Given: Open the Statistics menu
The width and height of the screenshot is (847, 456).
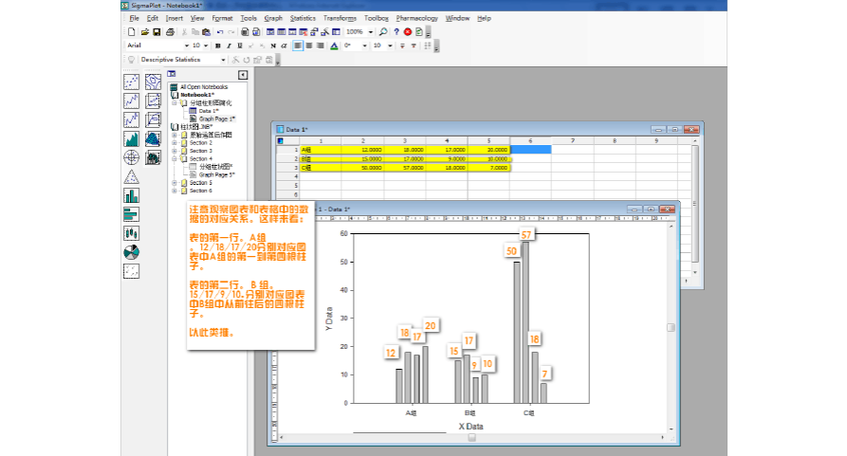Looking at the screenshot, I should [302, 18].
